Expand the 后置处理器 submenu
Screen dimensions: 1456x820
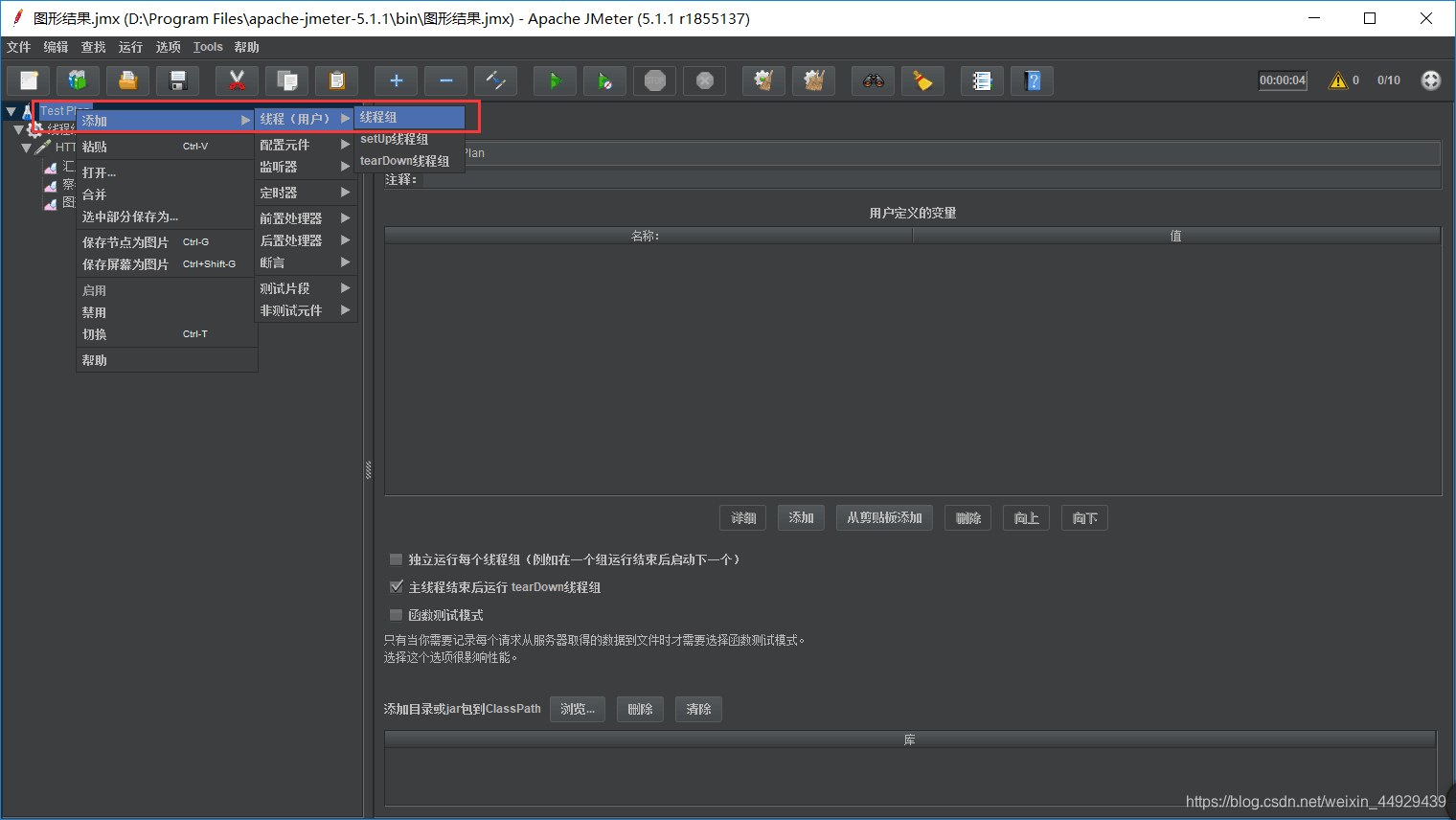tap(306, 240)
